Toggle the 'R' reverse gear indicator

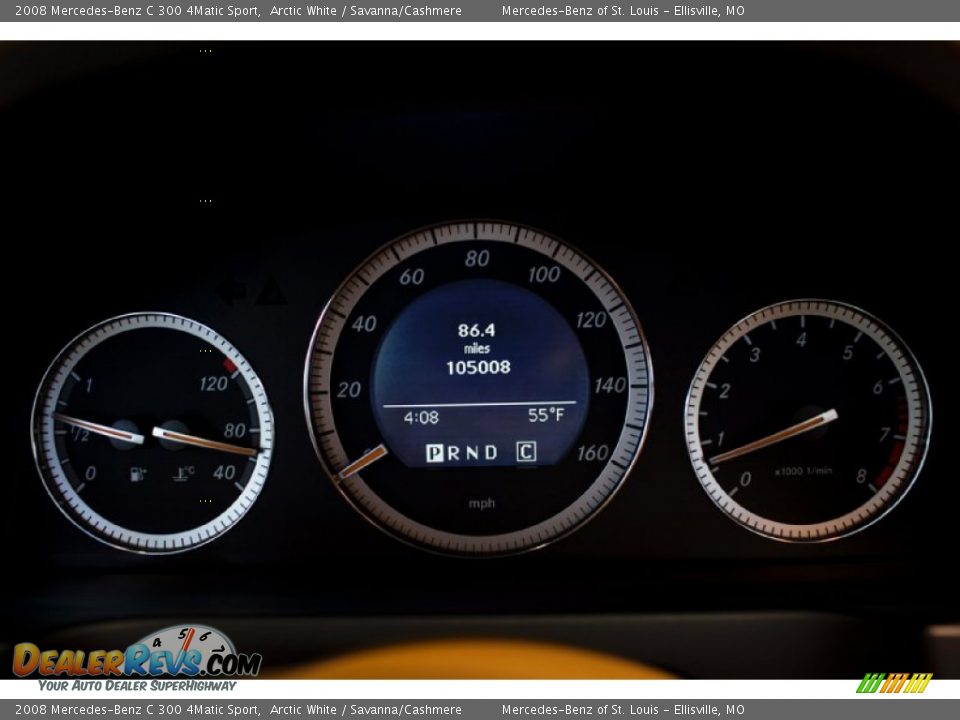click(x=452, y=452)
